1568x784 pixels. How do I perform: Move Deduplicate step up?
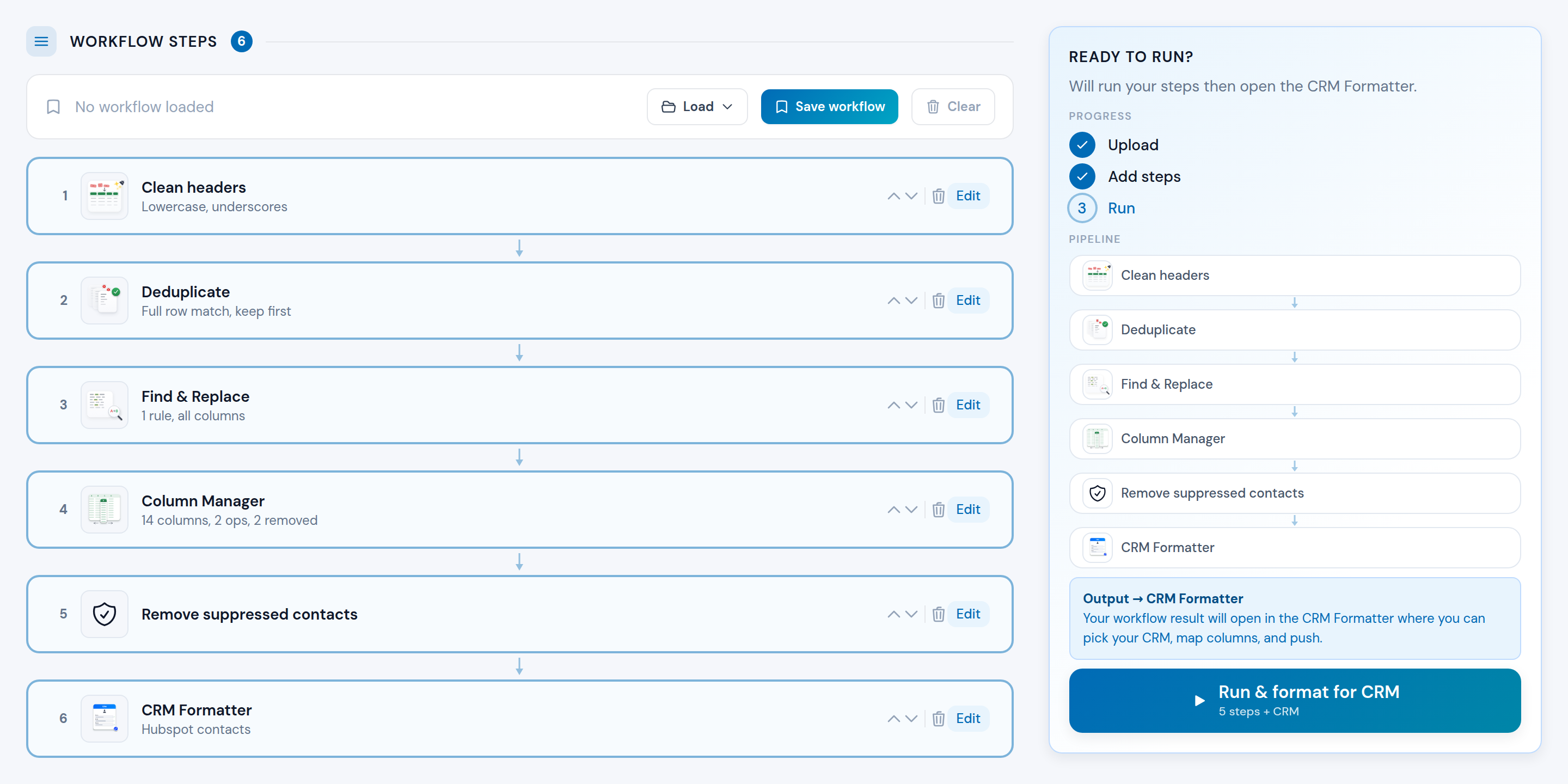(x=893, y=301)
